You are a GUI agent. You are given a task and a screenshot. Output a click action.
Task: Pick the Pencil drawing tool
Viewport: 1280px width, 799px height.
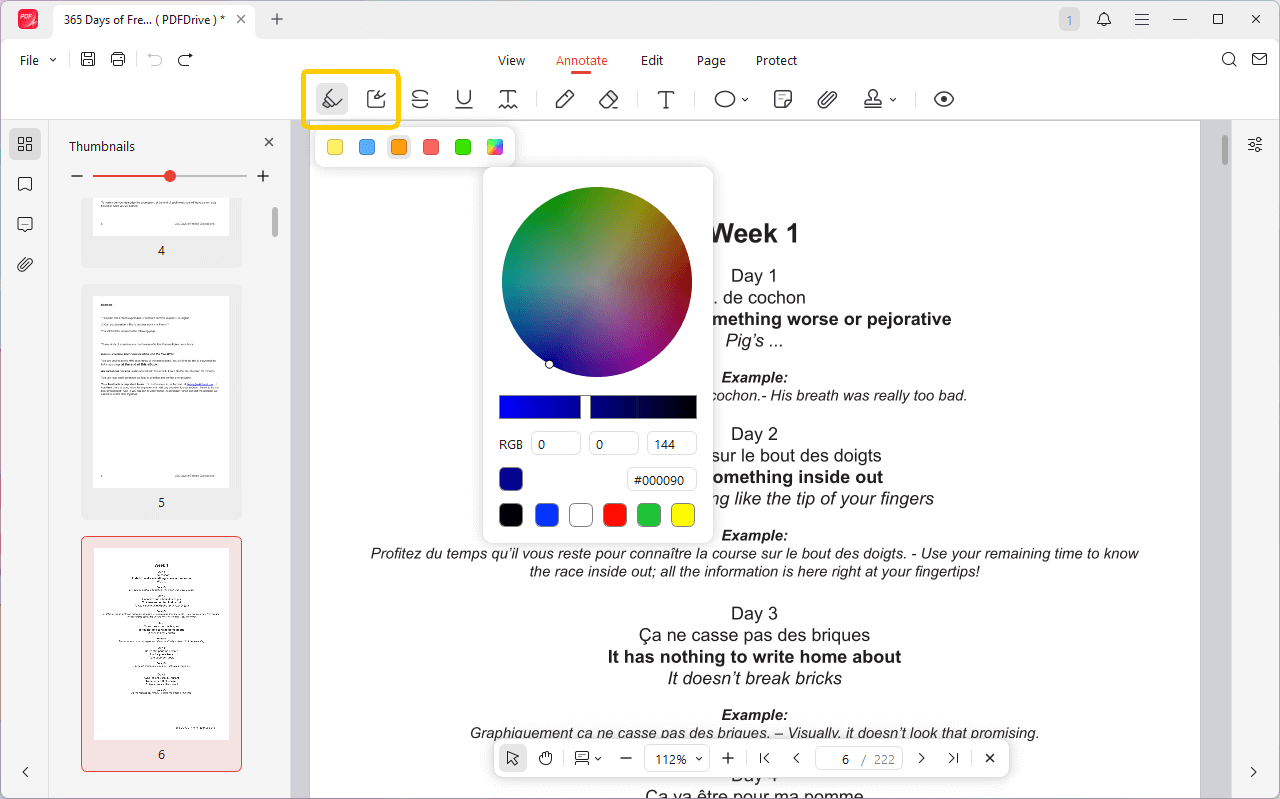(x=564, y=99)
